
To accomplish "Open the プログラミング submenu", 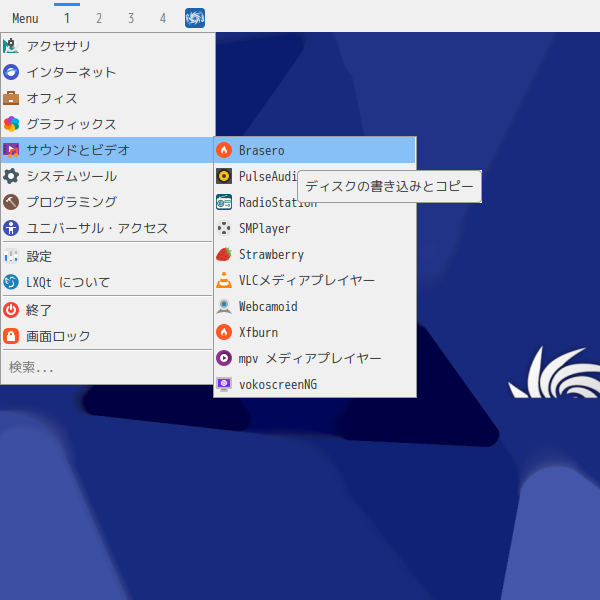I will tap(107, 202).
